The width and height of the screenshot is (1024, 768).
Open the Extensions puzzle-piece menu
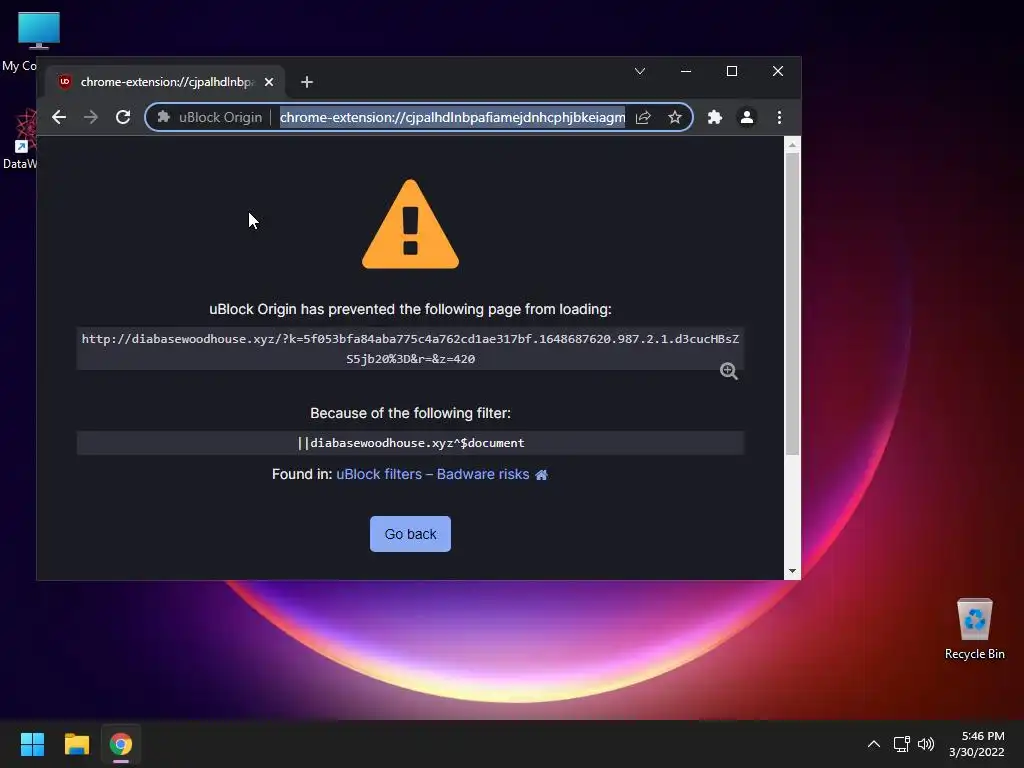pos(715,118)
